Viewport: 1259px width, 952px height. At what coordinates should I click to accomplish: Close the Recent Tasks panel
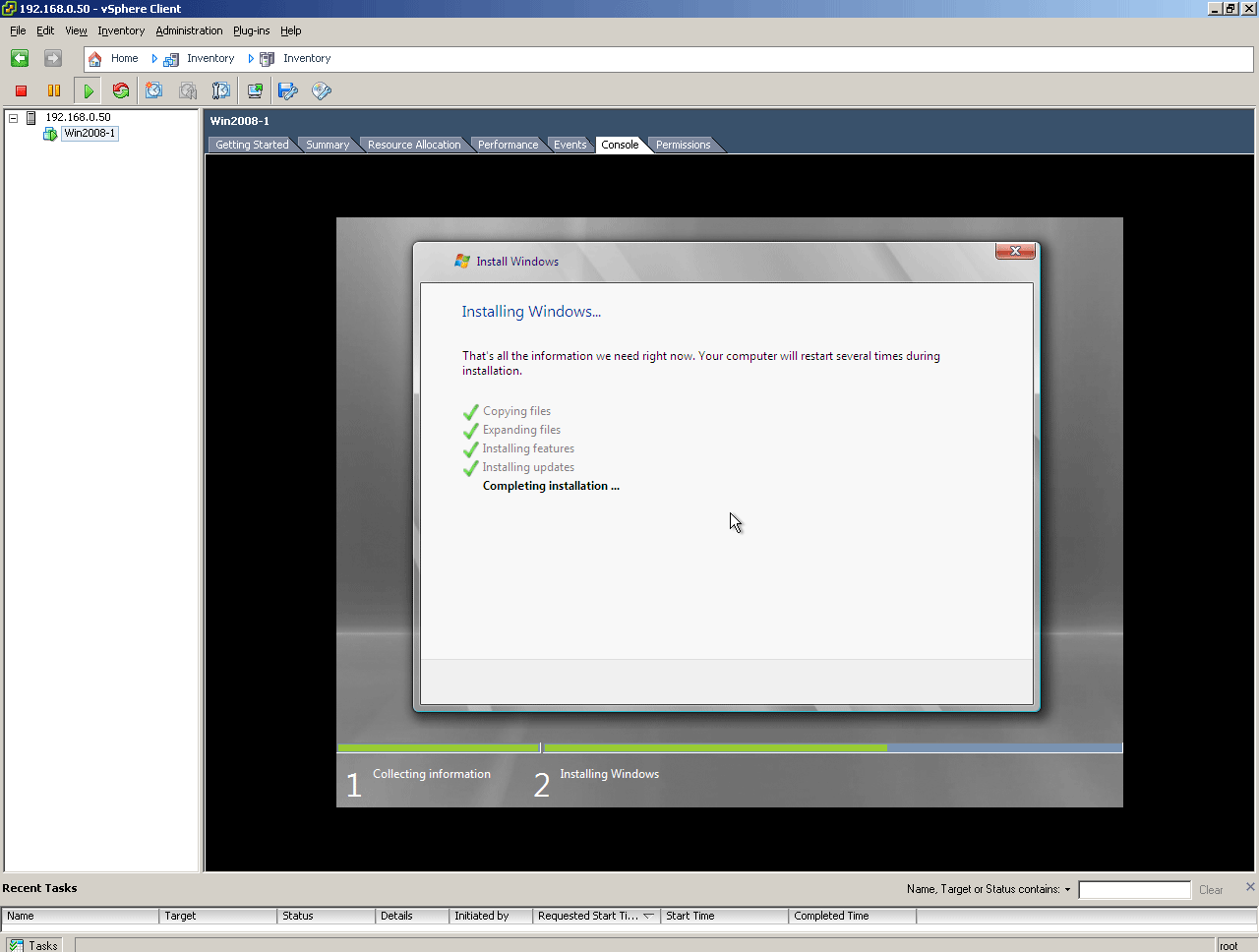(1250, 887)
